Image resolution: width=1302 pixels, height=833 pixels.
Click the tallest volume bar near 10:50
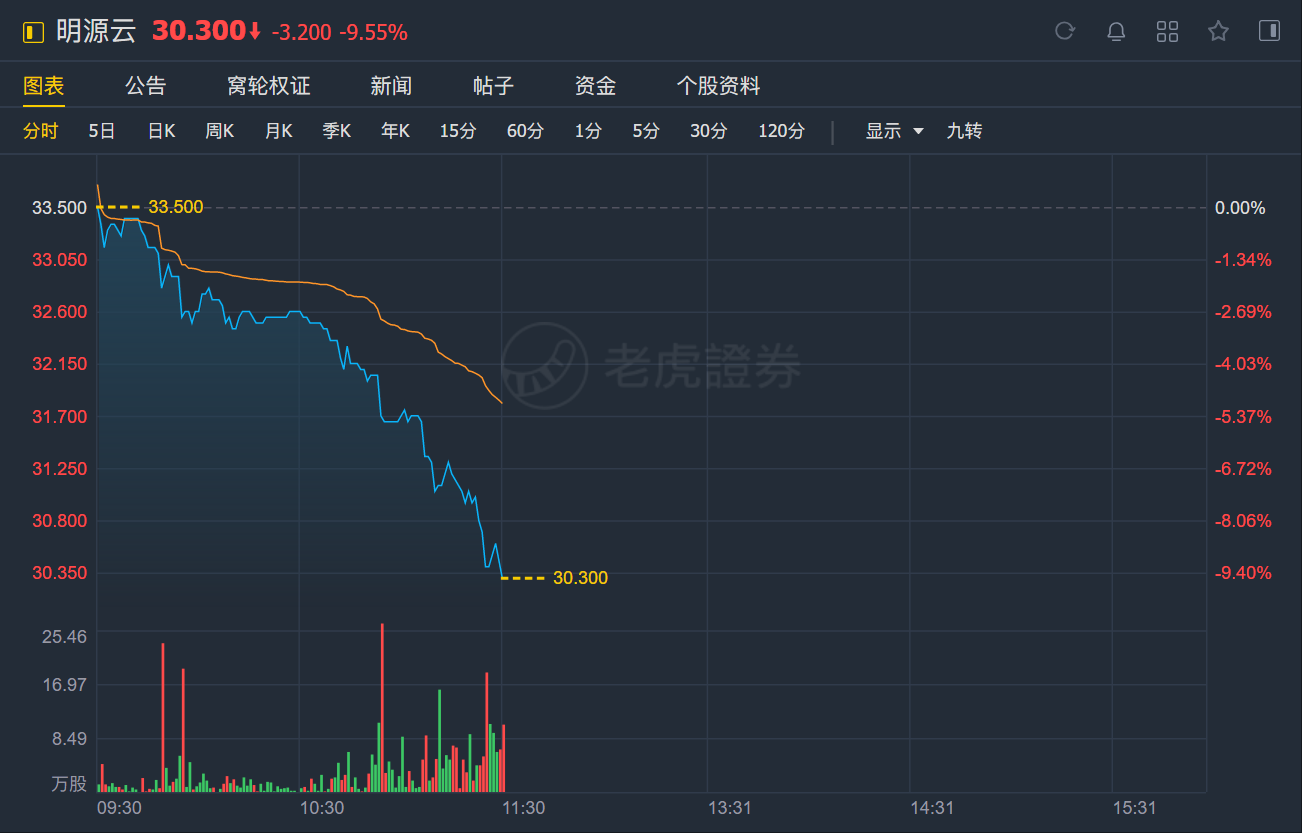382,707
